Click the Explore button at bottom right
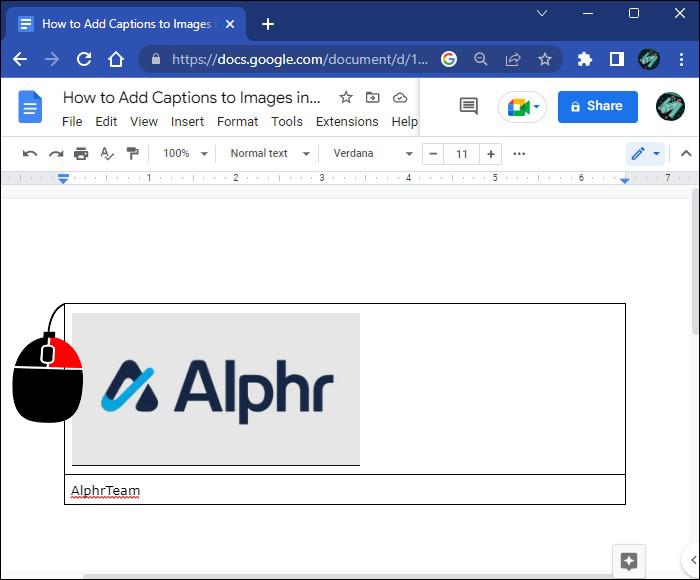This screenshot has height=580, width=700. click(x=629, y=561)
